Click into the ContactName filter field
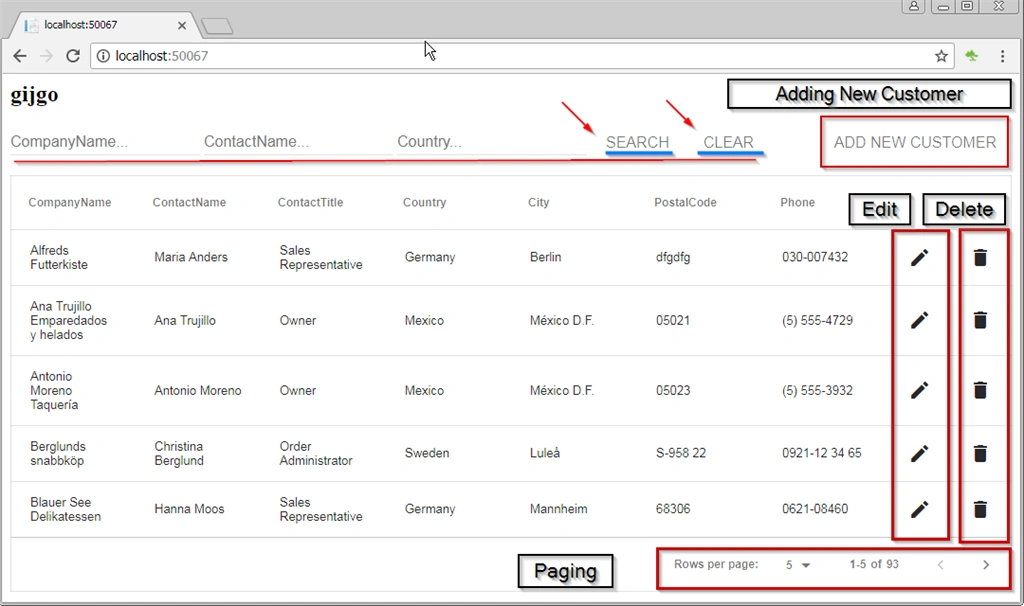The image size is (1024, 606). [298, 142]
